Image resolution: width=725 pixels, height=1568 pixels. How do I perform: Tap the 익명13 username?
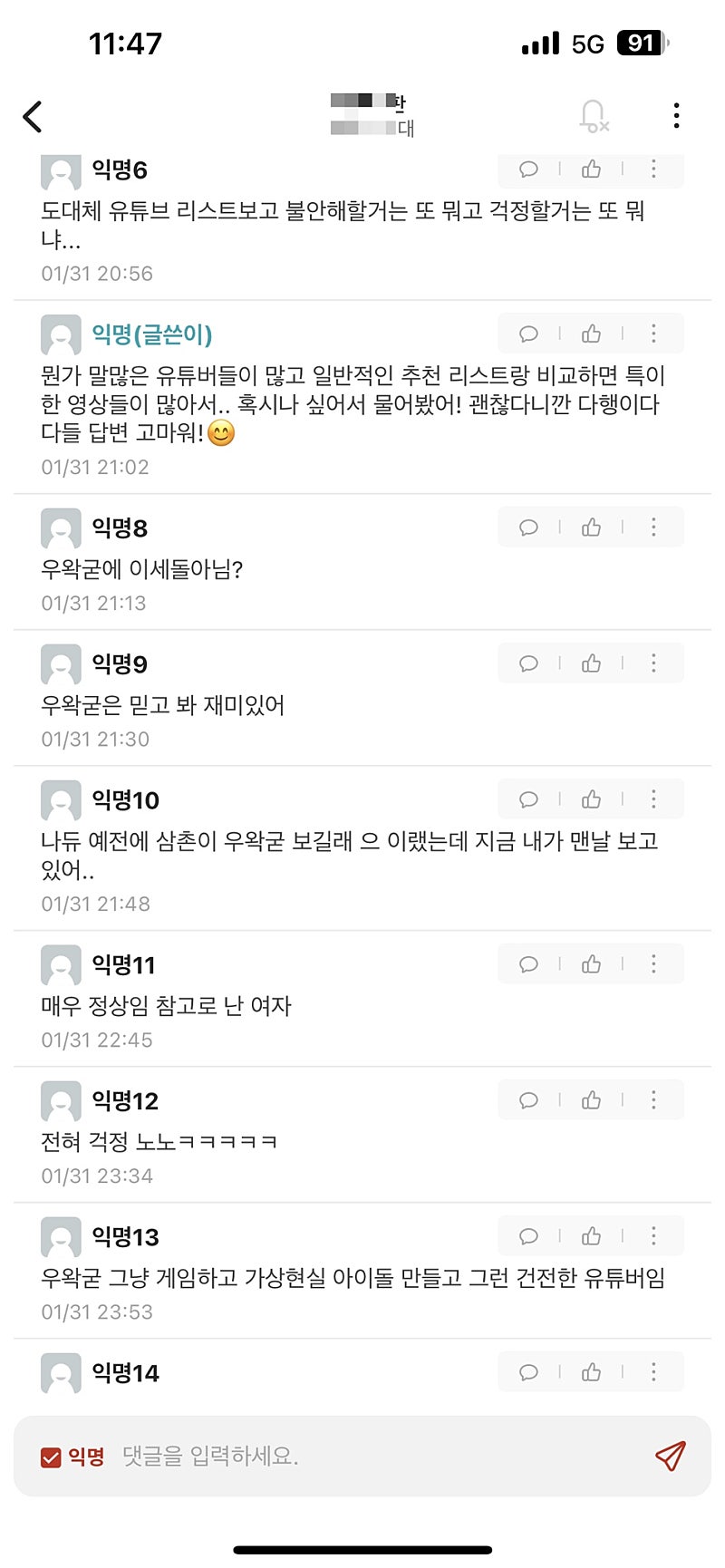click(125, 1237)
